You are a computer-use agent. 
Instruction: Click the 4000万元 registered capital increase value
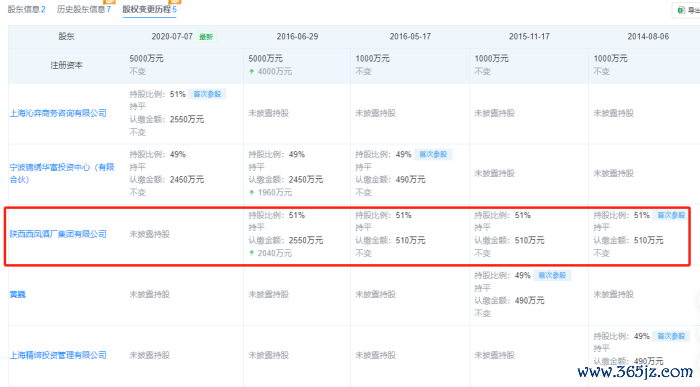coord(275,71)
